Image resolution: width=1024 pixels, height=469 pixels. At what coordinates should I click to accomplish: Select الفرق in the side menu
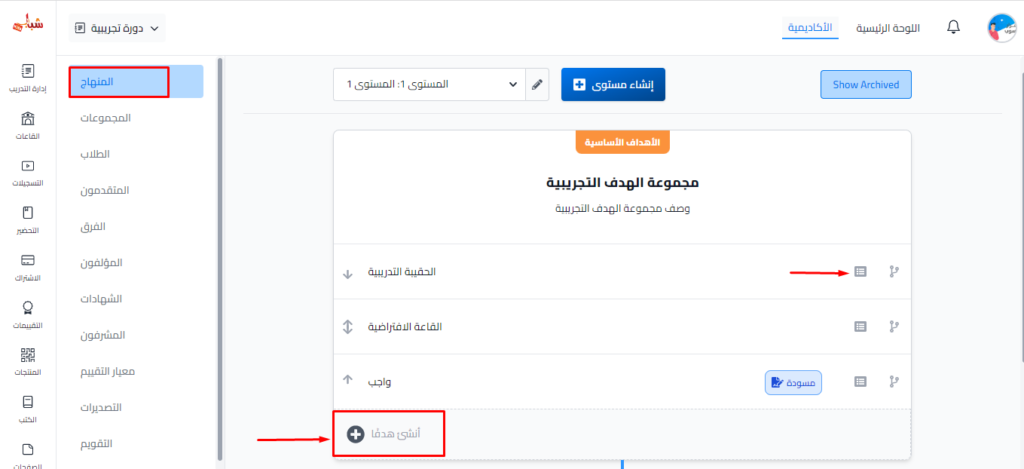(93, 227)
